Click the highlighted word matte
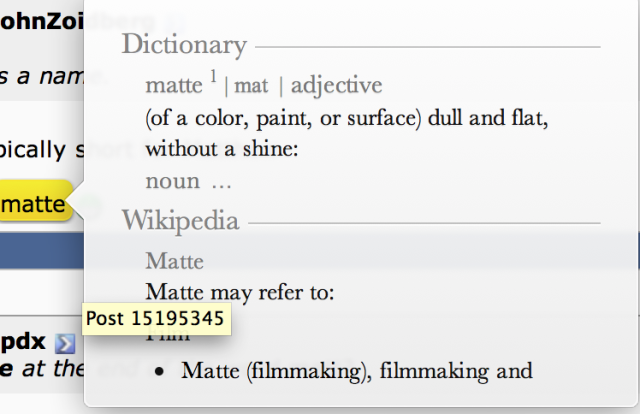 click(x=34, y=203)
